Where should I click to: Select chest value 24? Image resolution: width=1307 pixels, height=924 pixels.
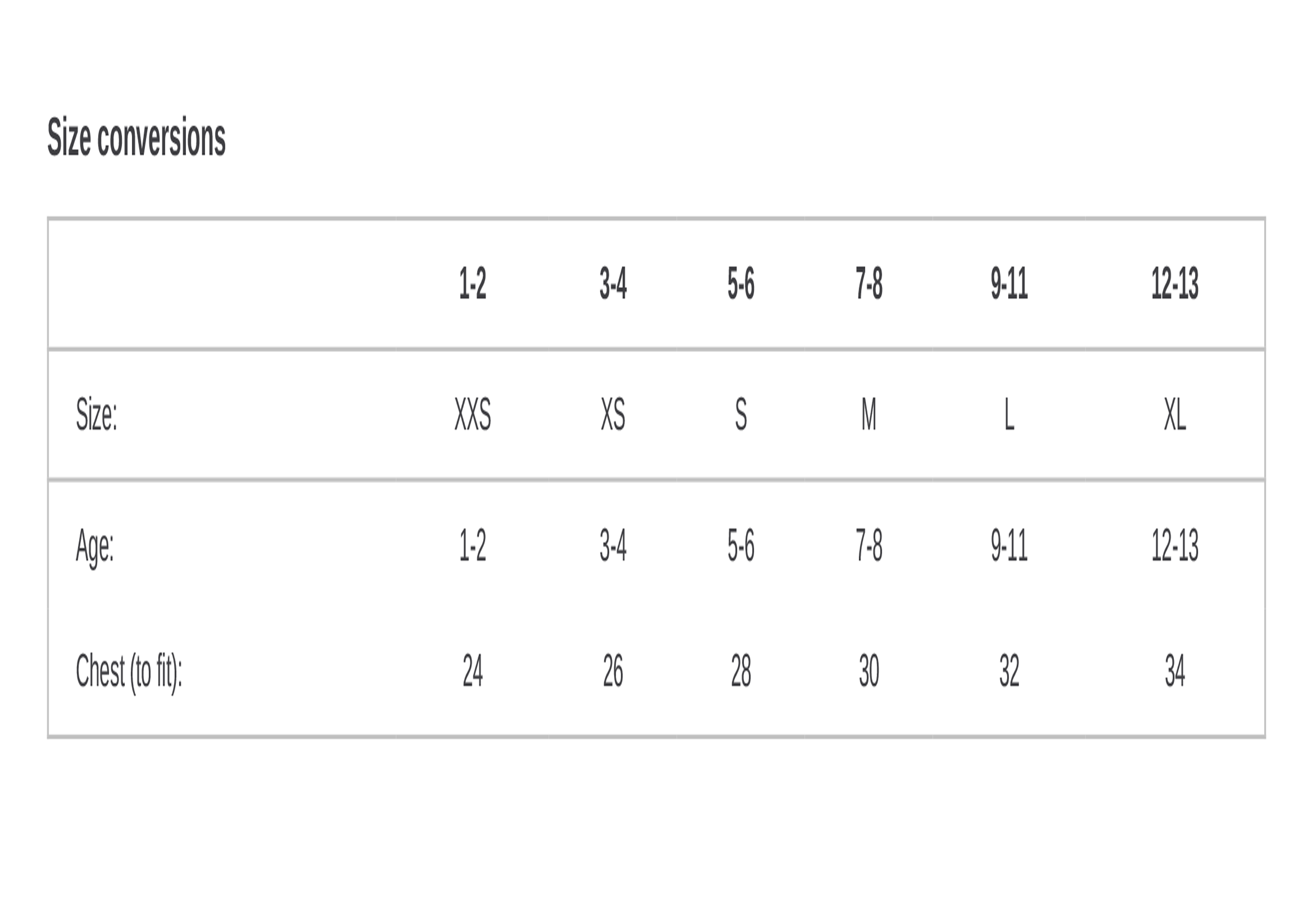coord(472,670)
